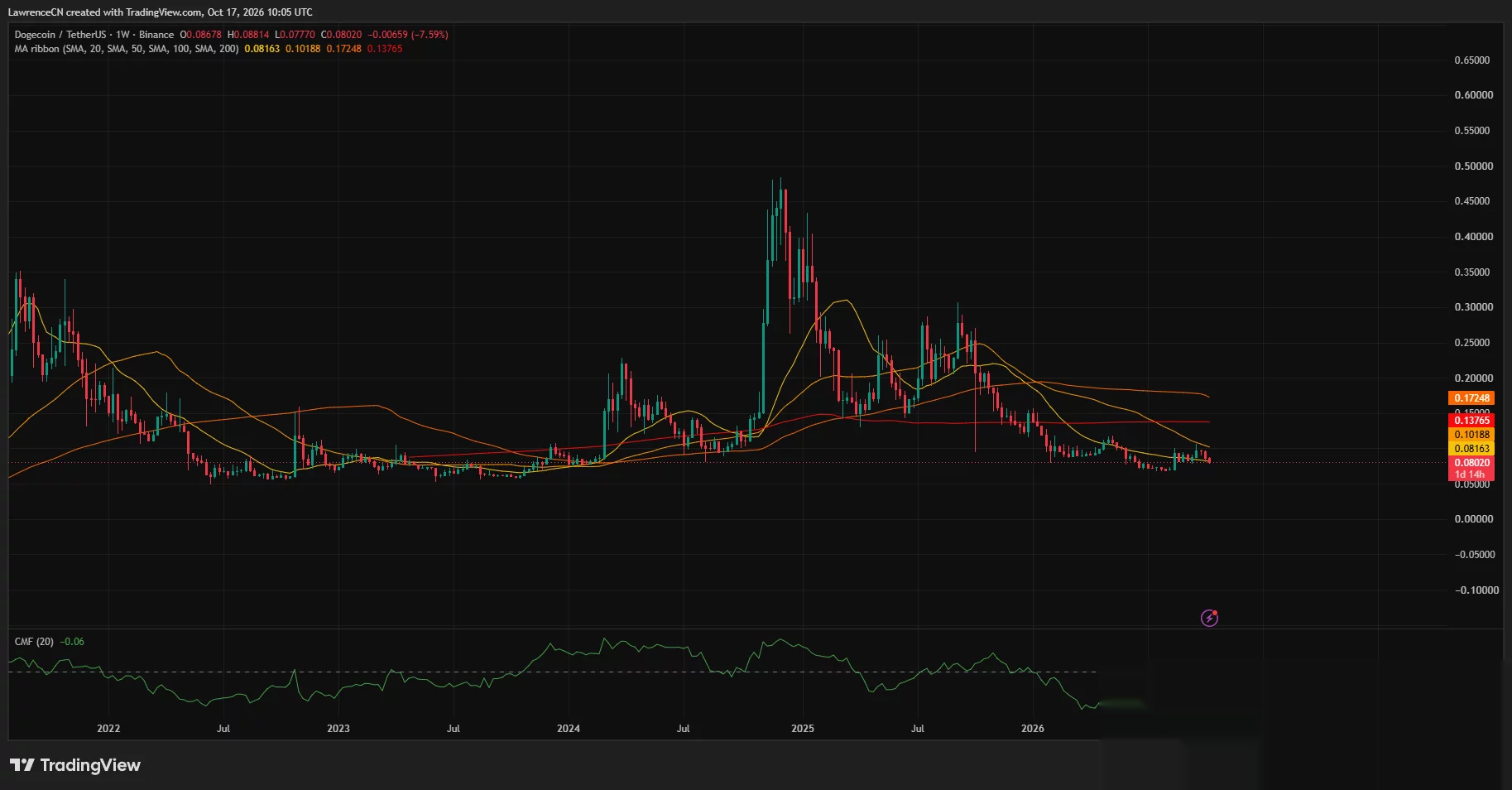The image size is (1512, 790).
Task: Click the 0.25000 price axis label
Action: click(x=1472, y=343)
